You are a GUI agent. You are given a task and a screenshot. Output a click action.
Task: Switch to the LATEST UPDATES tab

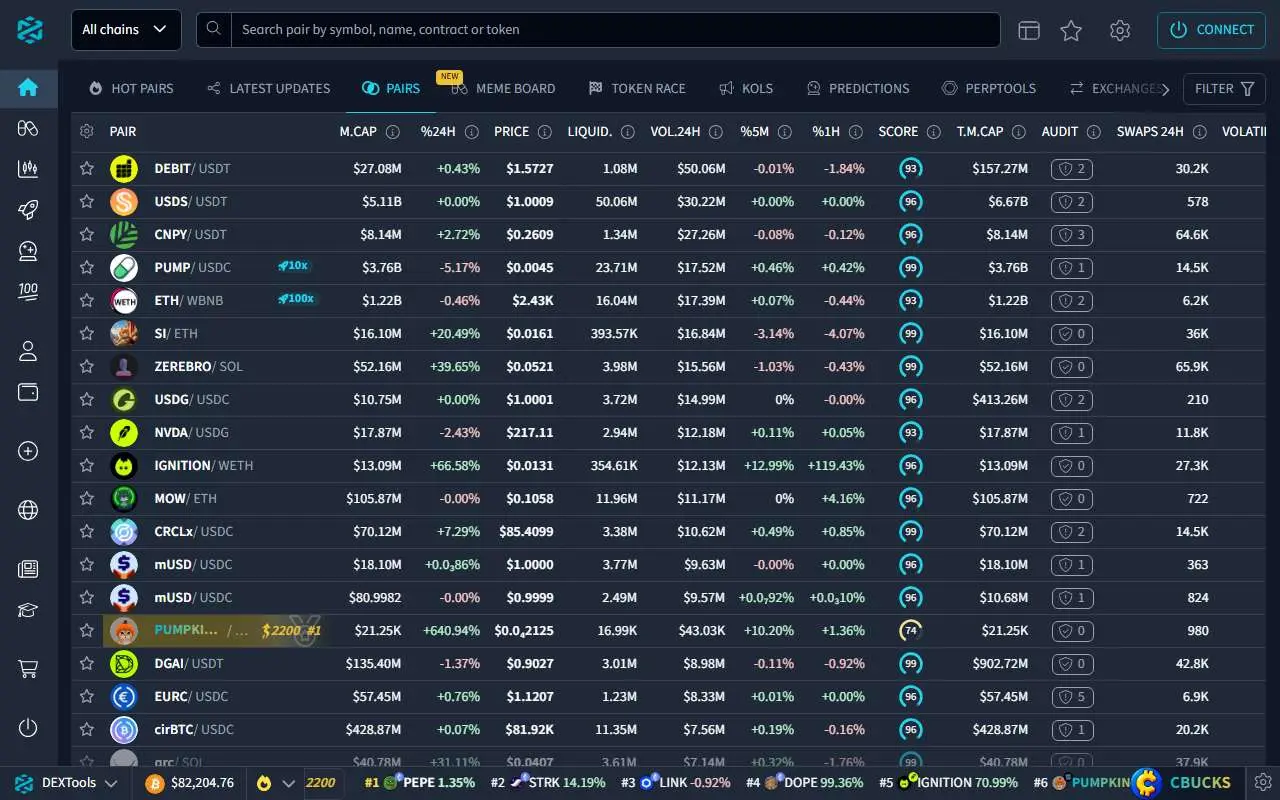point(268,88)
